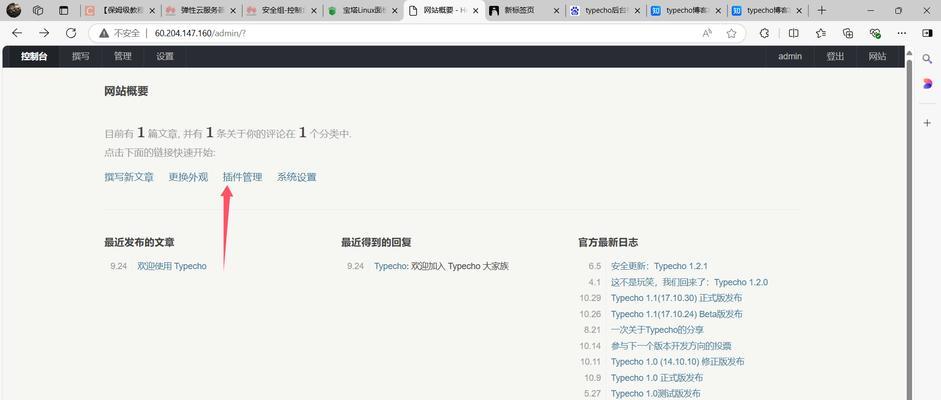Open the tab actions menu icon

click(64, 10)
